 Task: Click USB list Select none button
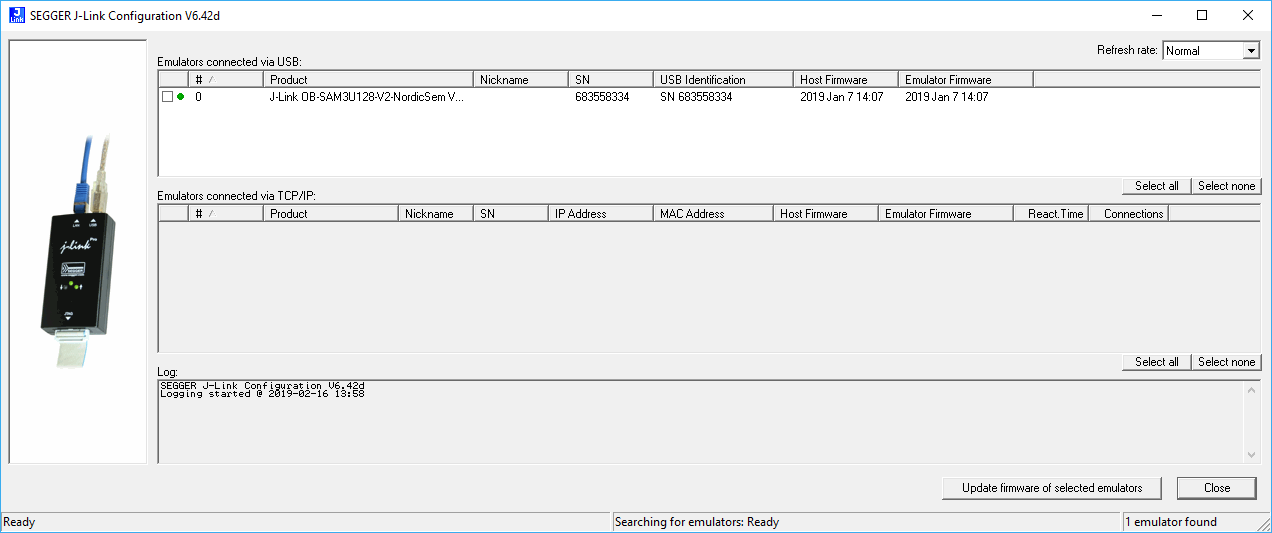1226,186
